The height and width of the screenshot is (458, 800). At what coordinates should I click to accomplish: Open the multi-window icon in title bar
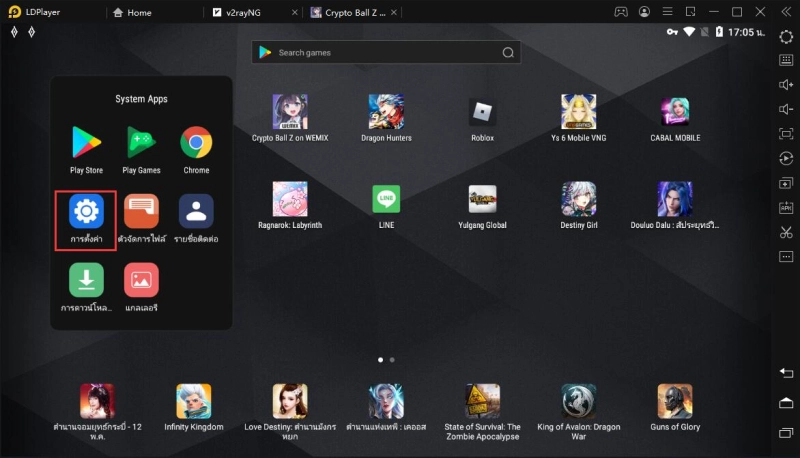[x=690, y=12]
